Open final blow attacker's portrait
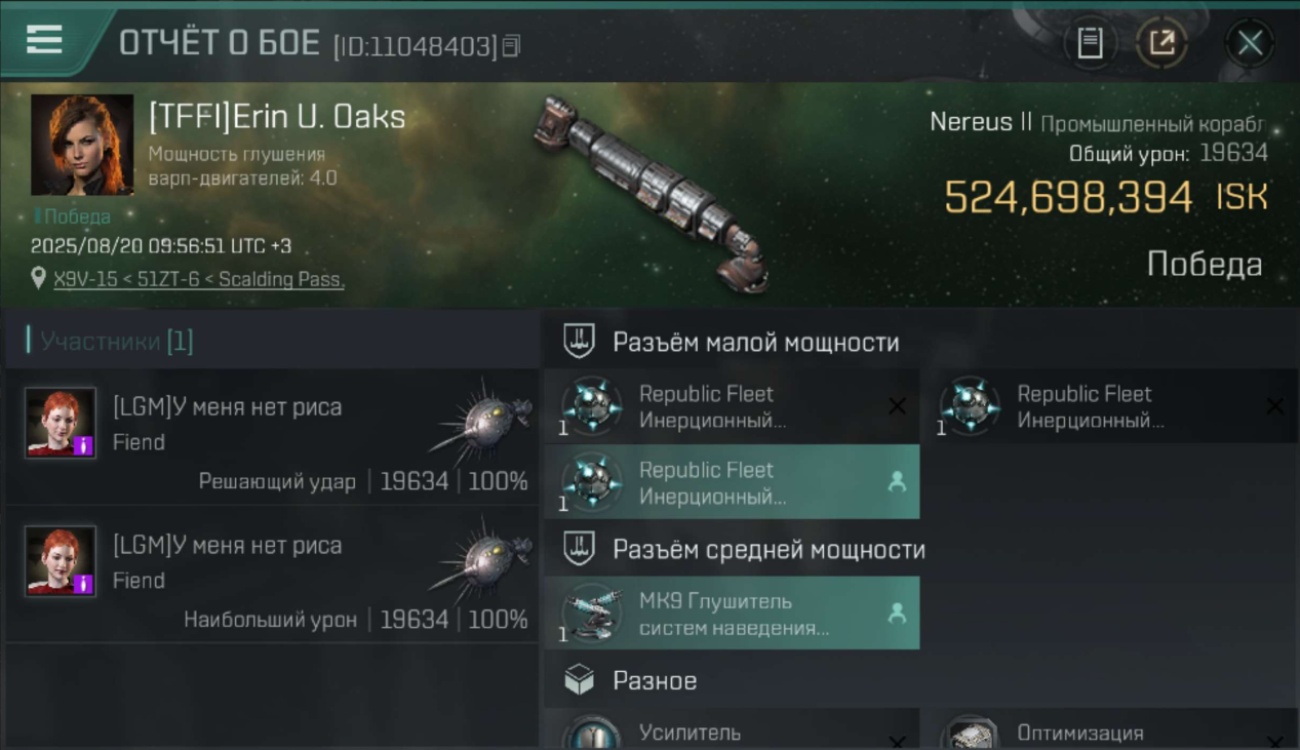This screenshot has height=750, width=1300. pos(61,423)
